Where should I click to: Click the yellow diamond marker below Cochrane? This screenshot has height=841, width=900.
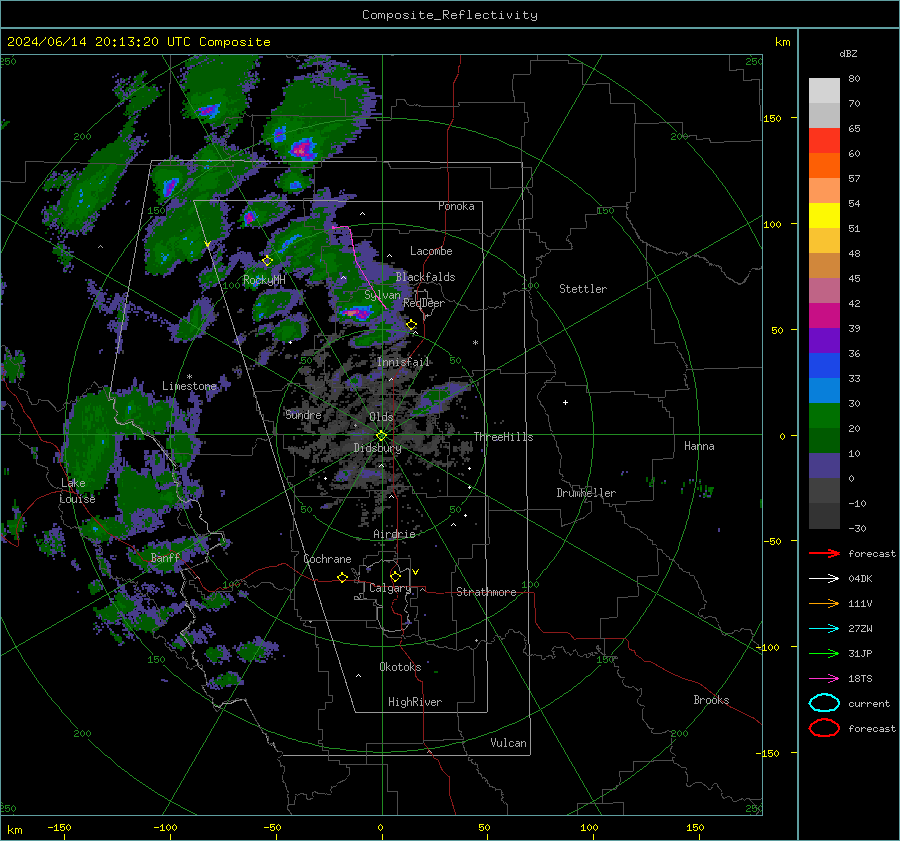[x=343, y=577]
